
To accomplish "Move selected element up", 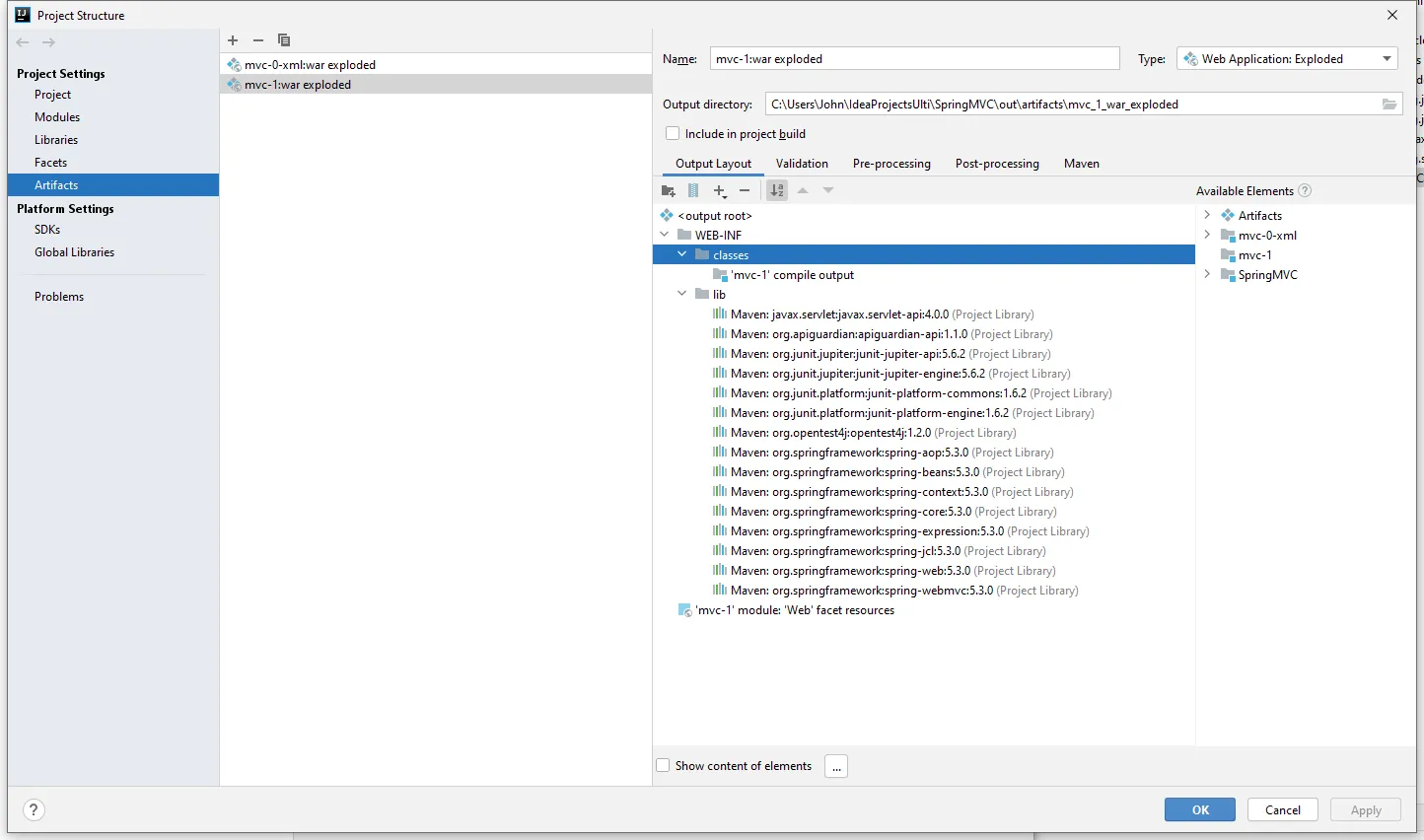I will coord(803,190).
